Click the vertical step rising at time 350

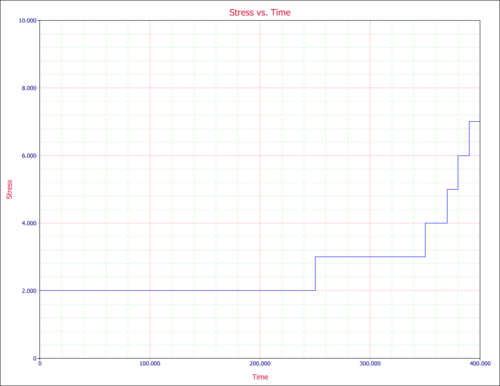[x=425, y=240]
